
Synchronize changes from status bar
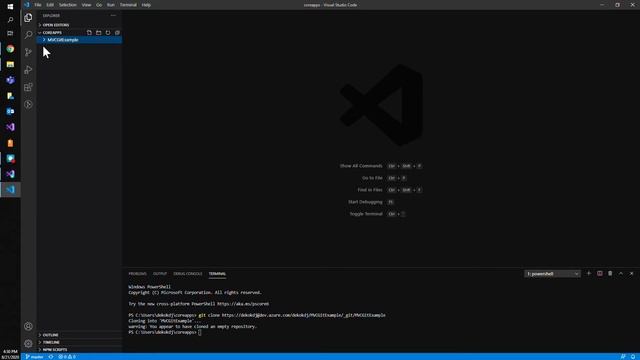pos(51,357)
